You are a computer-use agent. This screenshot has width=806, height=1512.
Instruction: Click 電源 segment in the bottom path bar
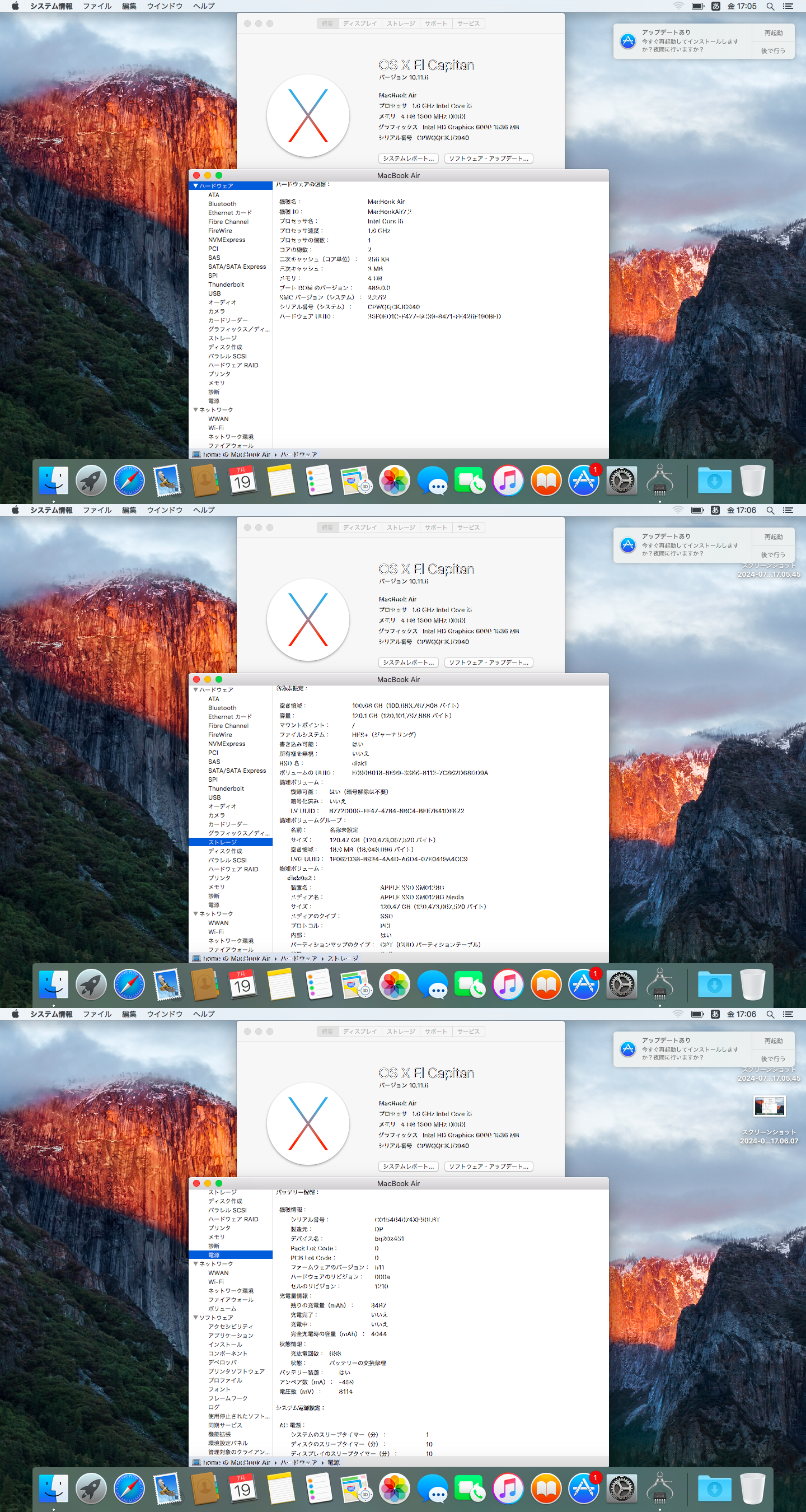[x=334, y=1462]
